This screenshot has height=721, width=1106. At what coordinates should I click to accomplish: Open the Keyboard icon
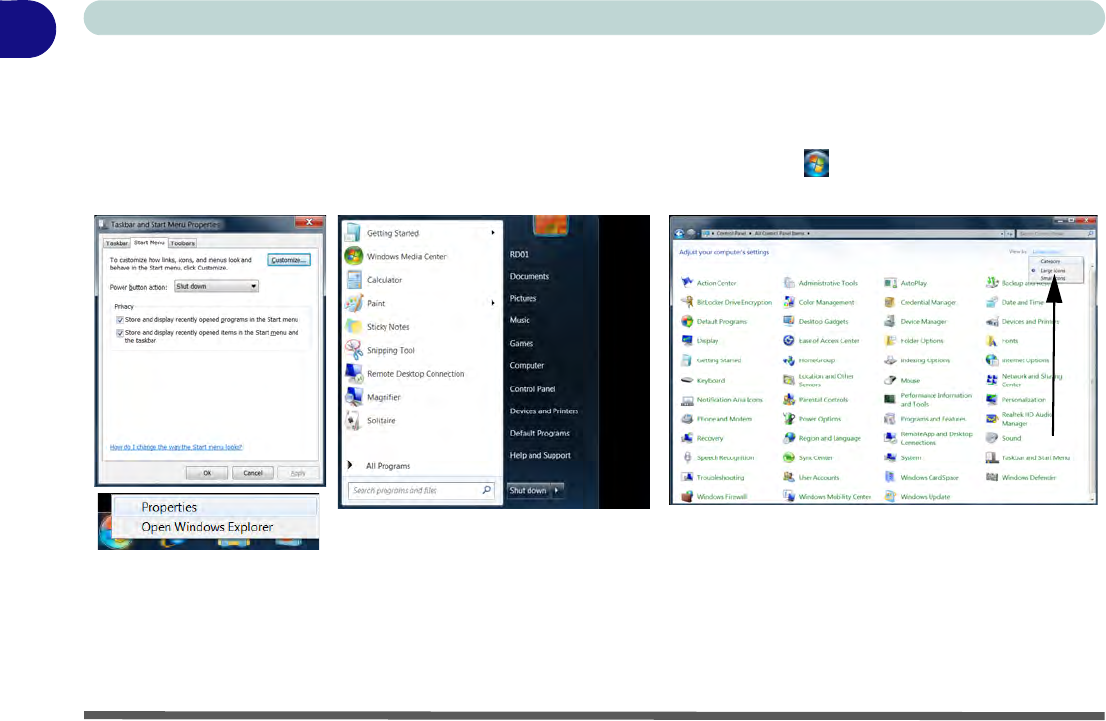687,380
